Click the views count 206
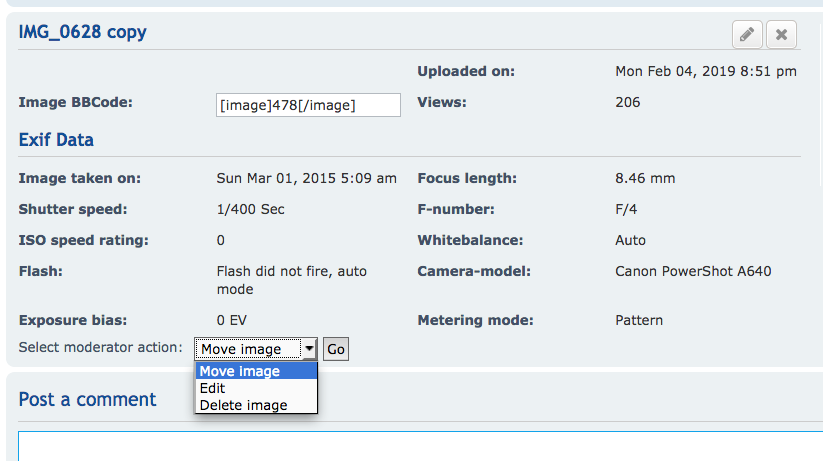Image resolution: width=823 pixels, height=461 pixels. pyautogui.click(x=628, y=102)
